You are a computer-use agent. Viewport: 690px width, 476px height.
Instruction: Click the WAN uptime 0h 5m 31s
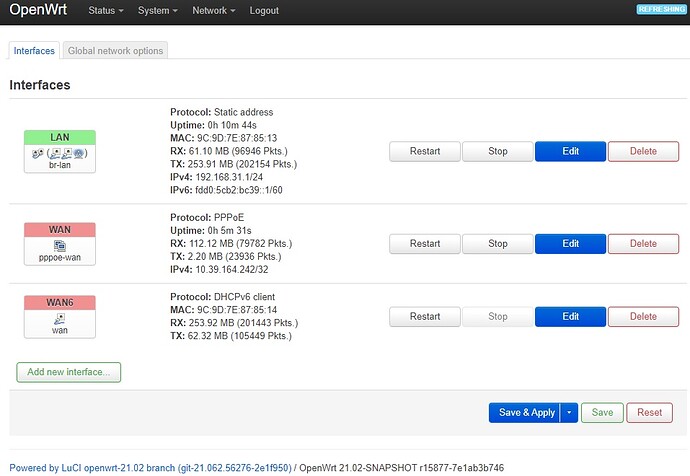[229, 231]
